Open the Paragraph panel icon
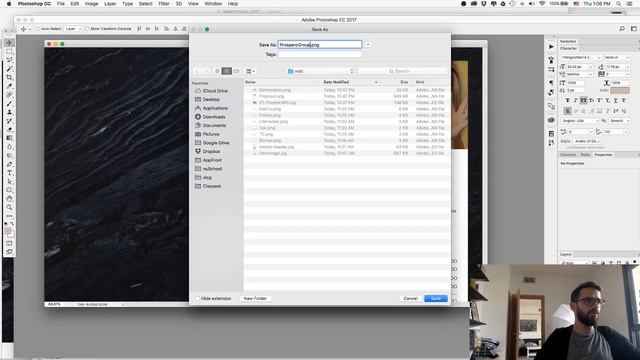Viewport: 640px width, 360px height. (551, 83)
